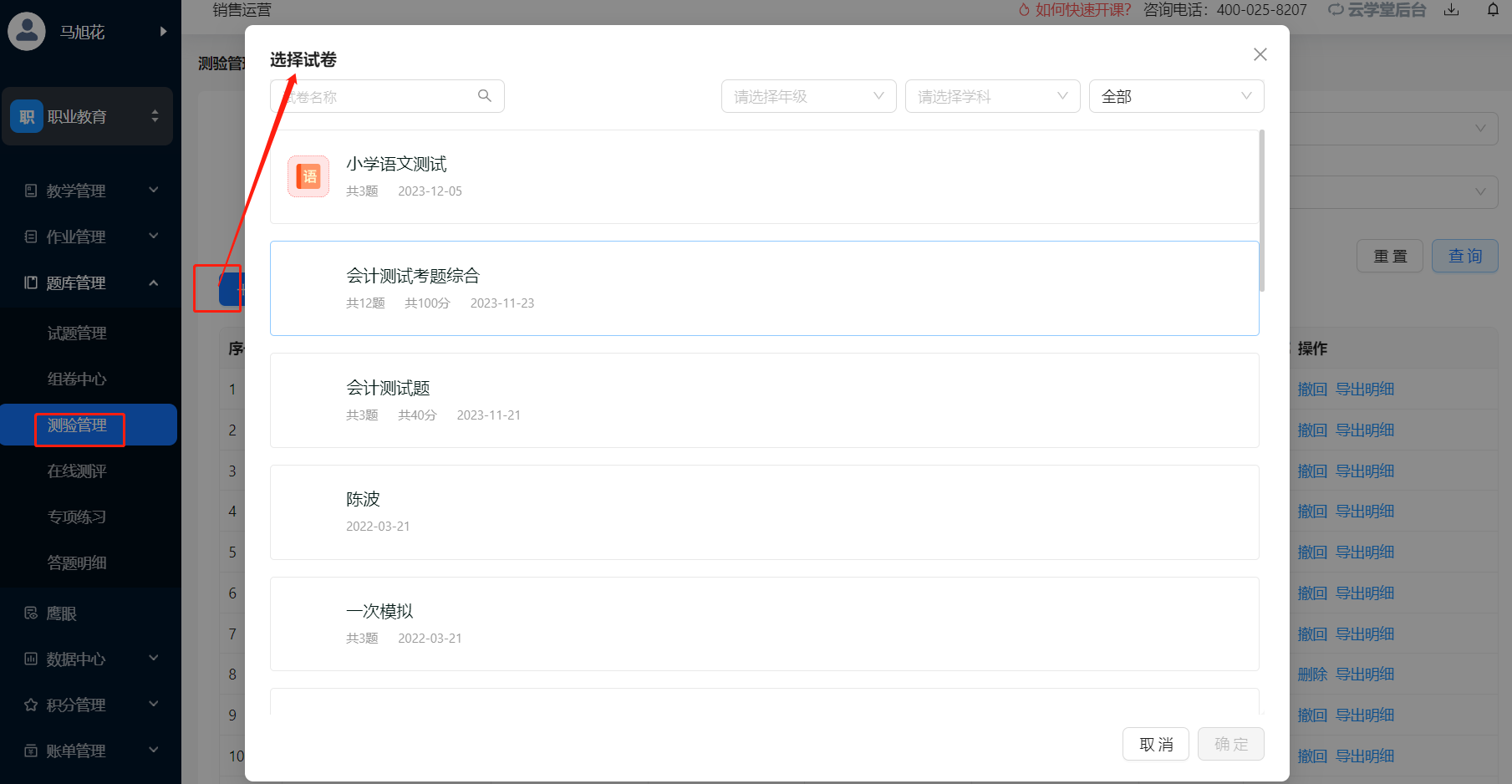Click 导出明细 in table row 1
Image resolution: width=1512 pixels, height=784 pixels.
click(1365, 389)
